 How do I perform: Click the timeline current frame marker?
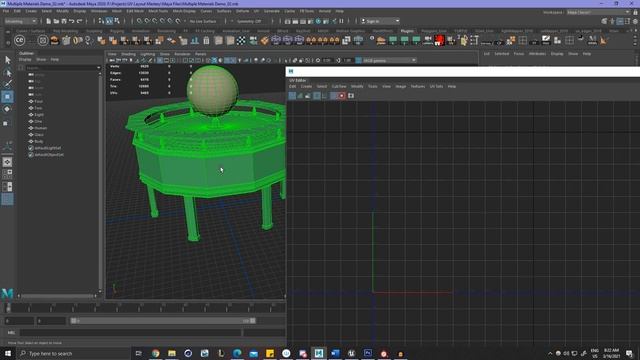[8, 308]
